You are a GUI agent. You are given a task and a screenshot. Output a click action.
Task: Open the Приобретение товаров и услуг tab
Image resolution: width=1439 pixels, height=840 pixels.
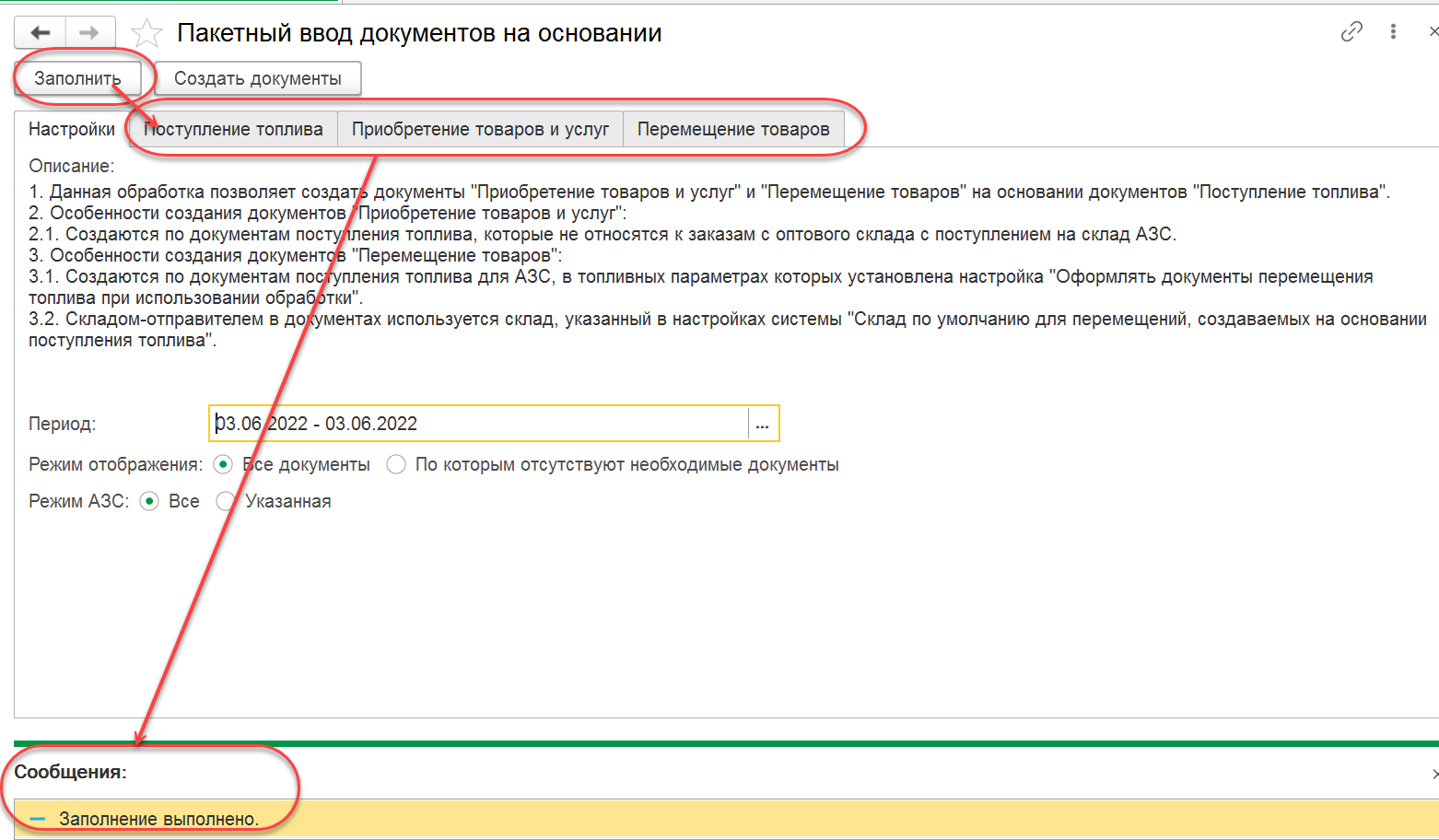coord(480,129)
